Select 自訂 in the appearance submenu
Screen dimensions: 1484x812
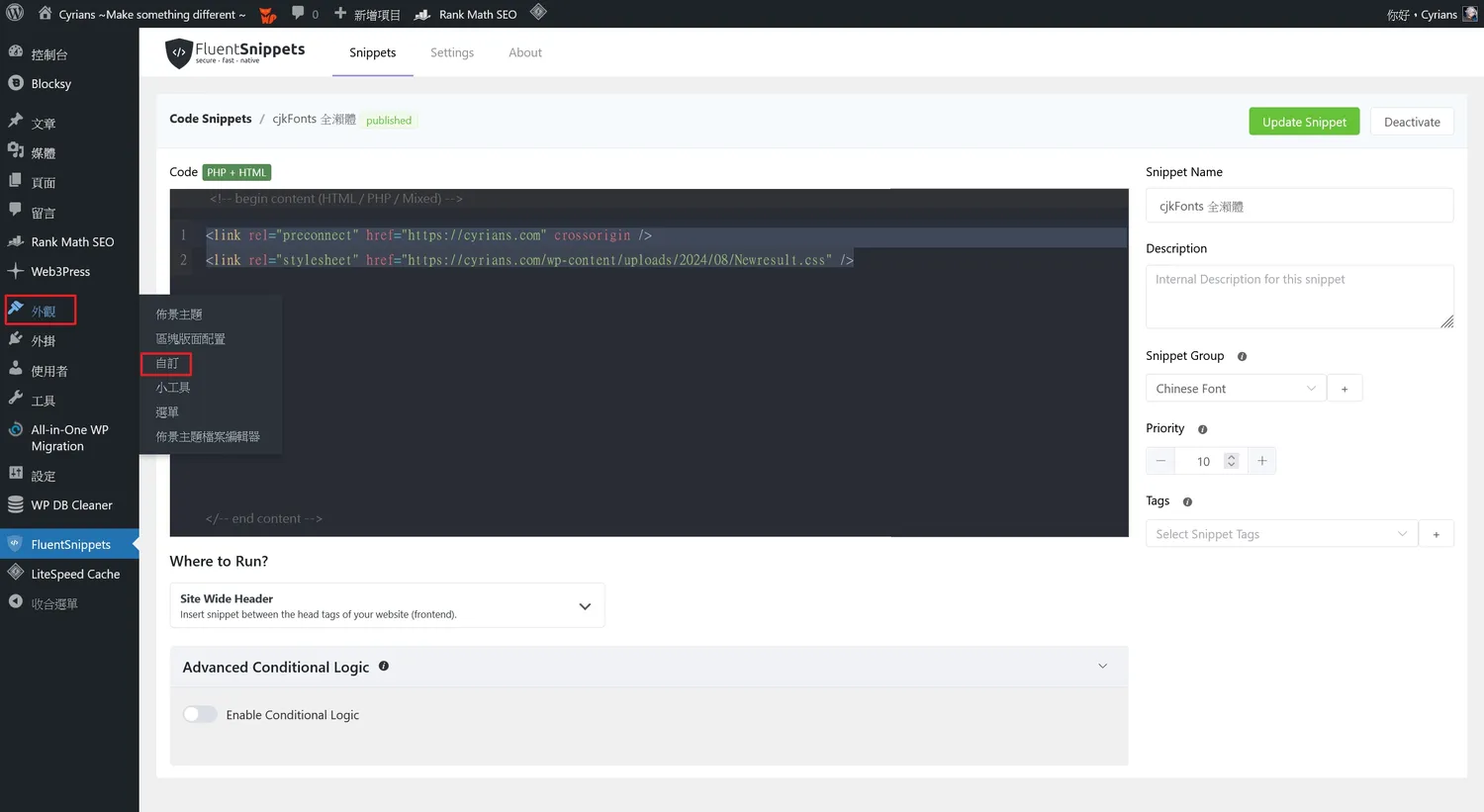[x=167, y=363]
